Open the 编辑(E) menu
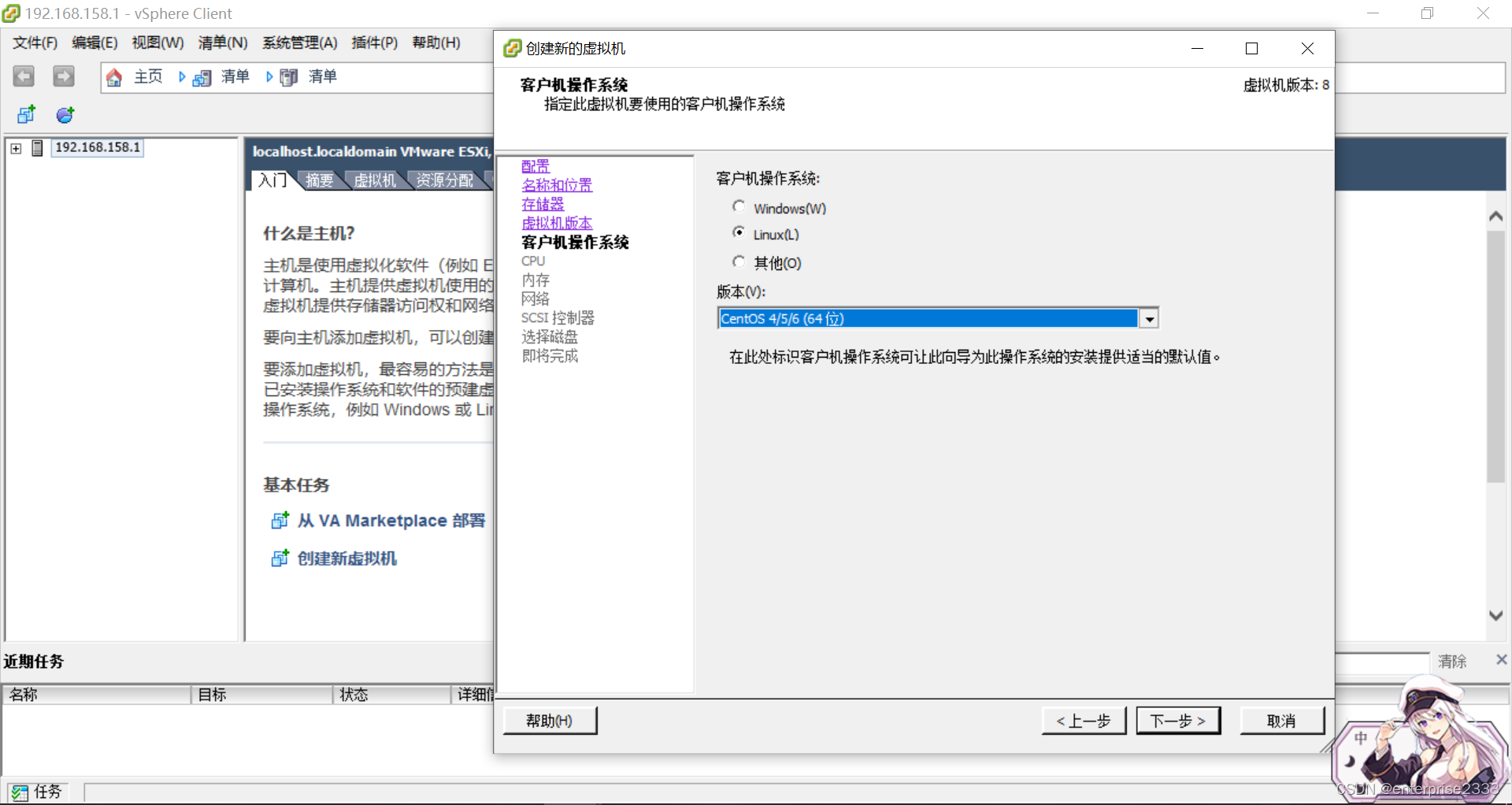Image resolution: width=1512 pixels, height=805 pixels. tap(94, 43)
